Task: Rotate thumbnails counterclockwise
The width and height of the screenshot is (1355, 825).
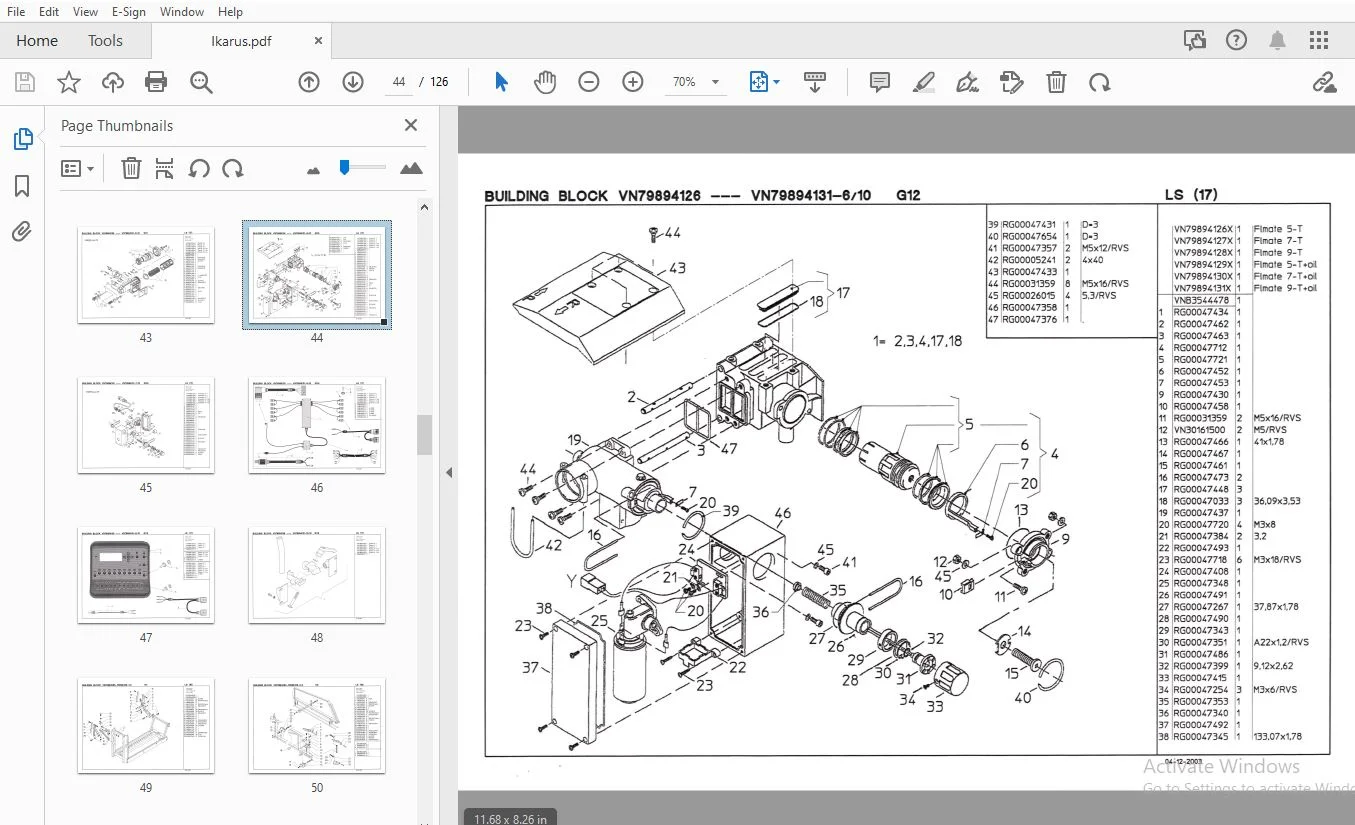Action: [199, 168]
